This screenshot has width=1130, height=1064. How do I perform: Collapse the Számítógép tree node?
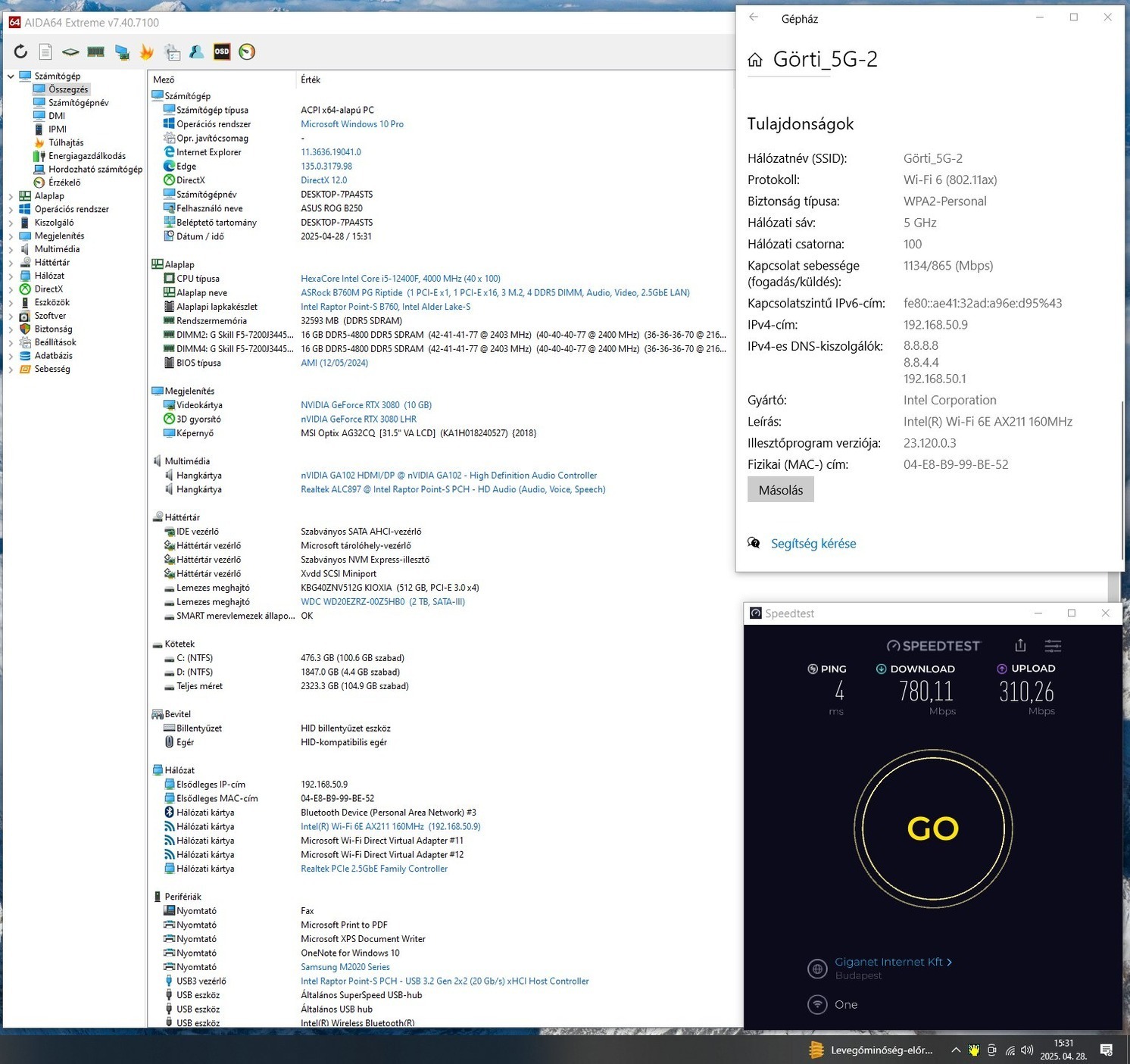11,76
